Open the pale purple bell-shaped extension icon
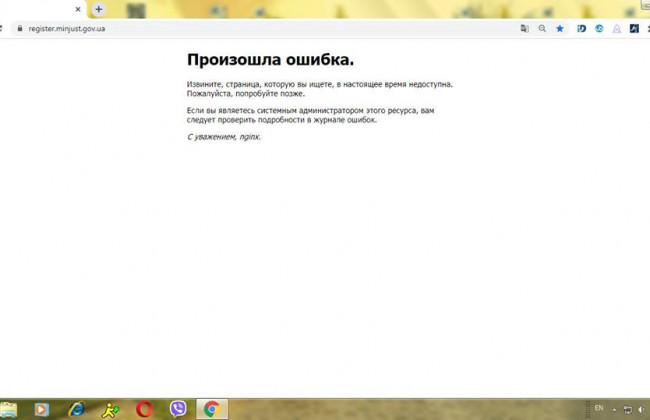The width and height of the screenshot is (650, 420). (617, 29)
